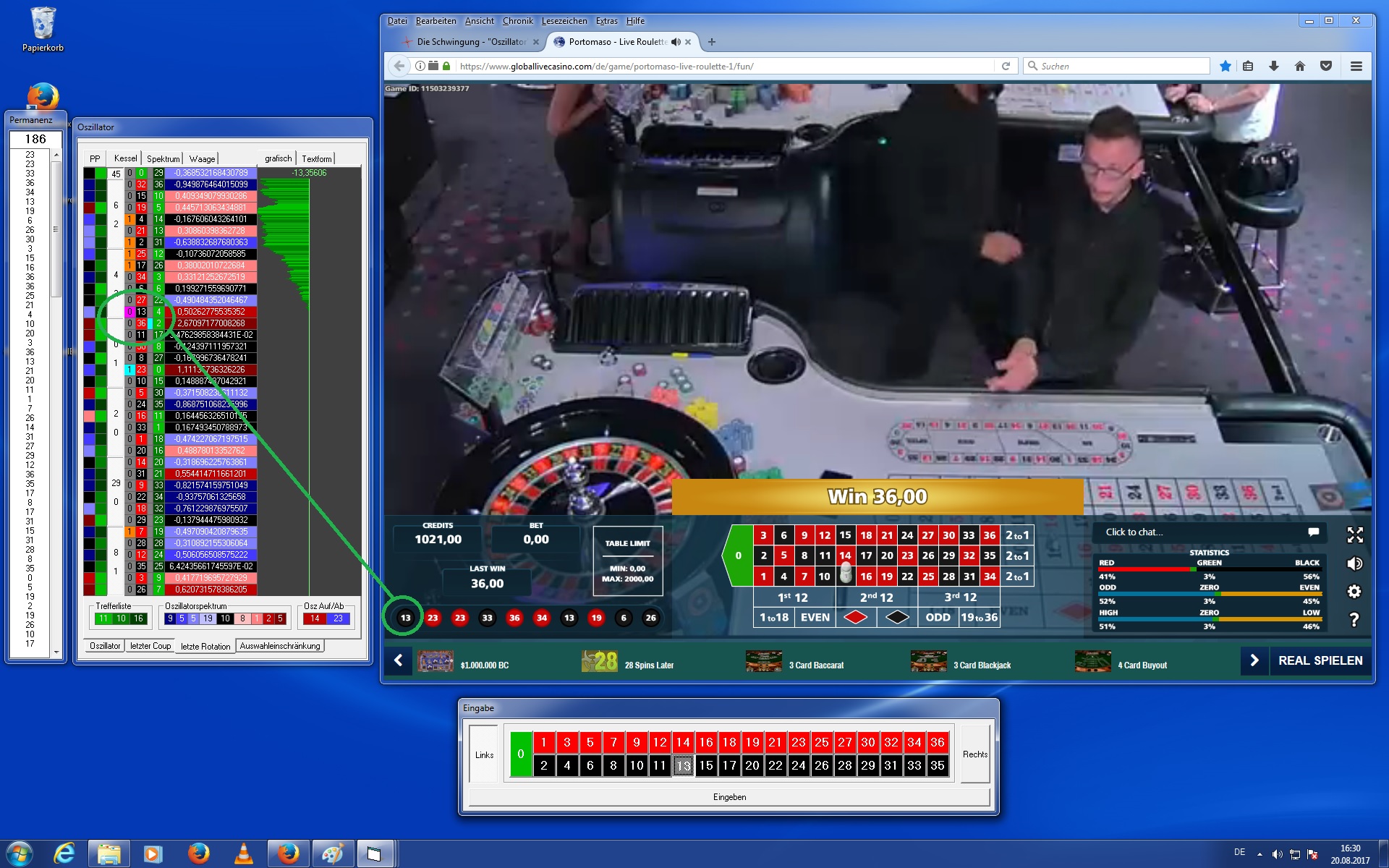Click REAL SPIELEN button
The width and height of the screenshot is (1389, 868).
[x=1320, y=660]
